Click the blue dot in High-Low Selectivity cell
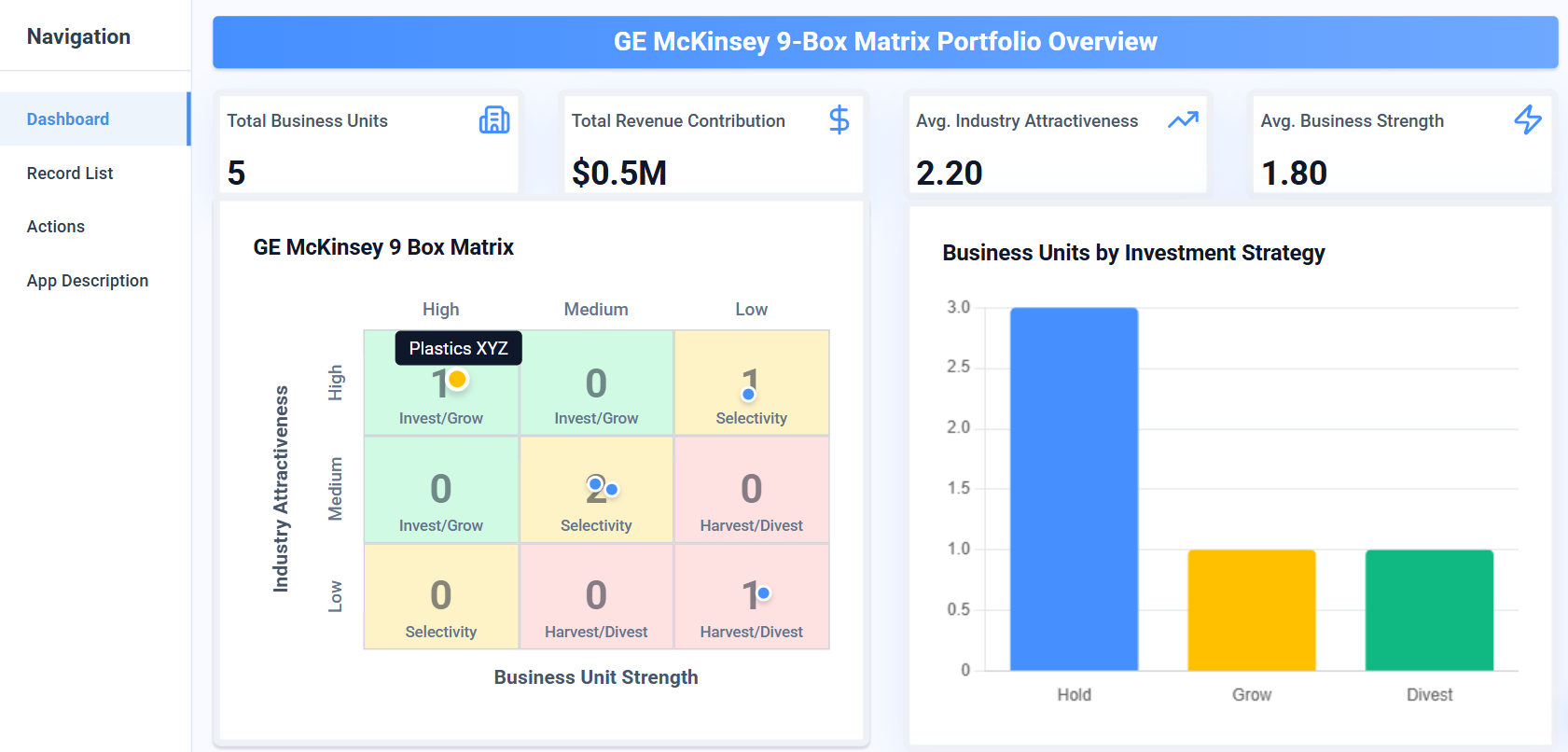The width and height of the screenshot is (1568, 752). [748, 394]
